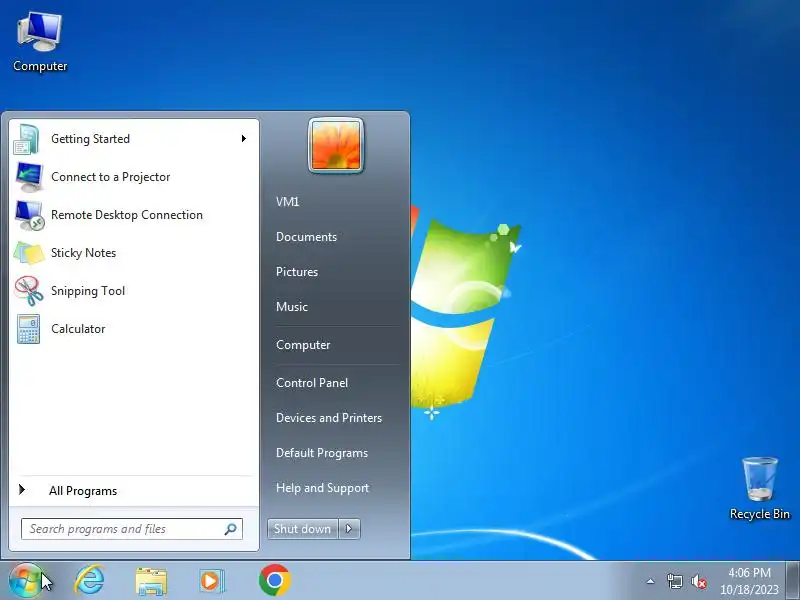Click the Sticky Notes label
Viewport: 800px width, 600px height.
(x=84, y=253)
